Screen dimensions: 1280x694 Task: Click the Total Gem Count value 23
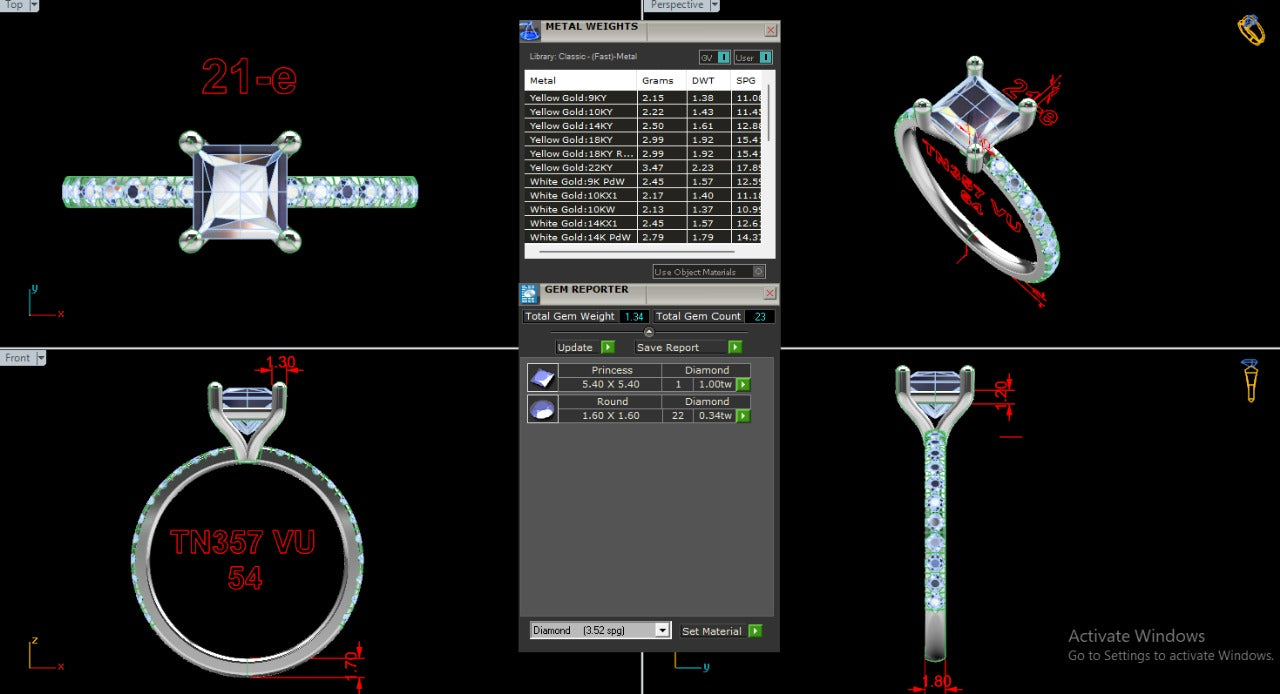(x=759, y=316)
